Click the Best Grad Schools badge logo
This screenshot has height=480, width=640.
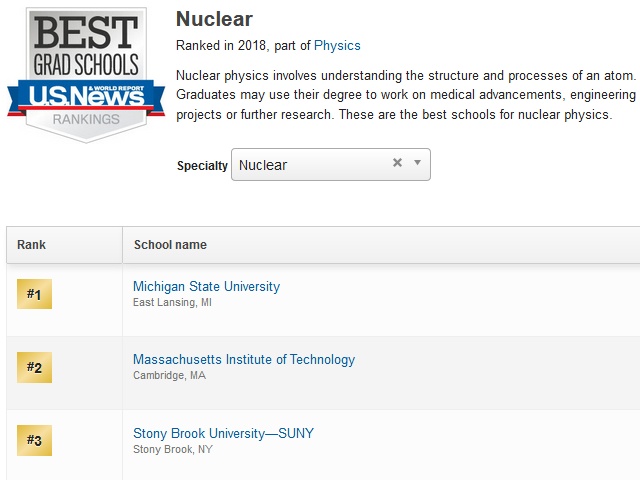click(86, 75)
